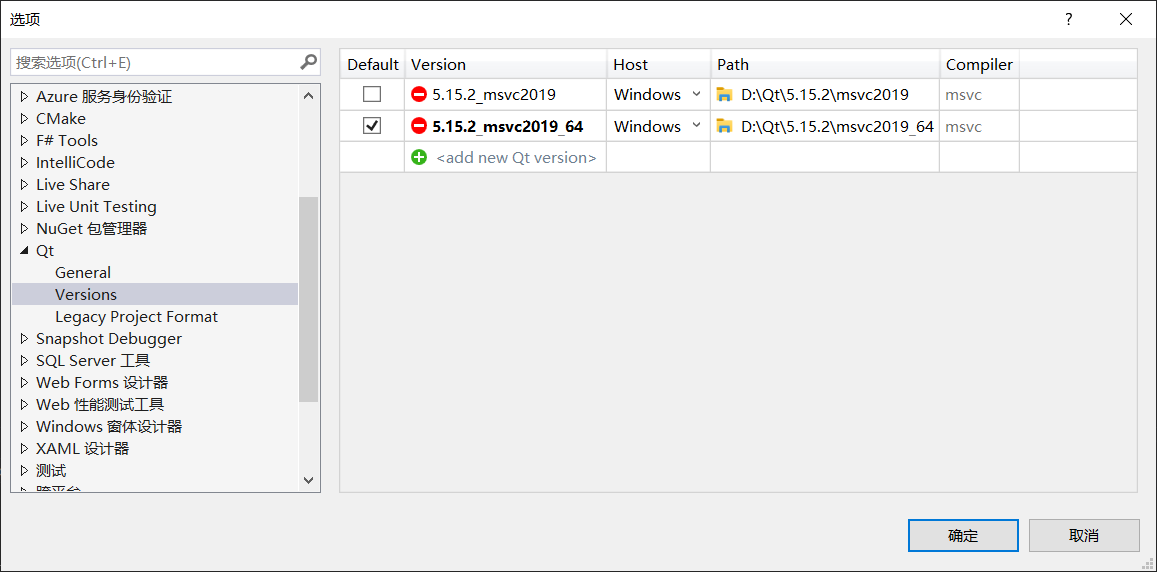
Task: Select General under Qt
Action: 83,272
